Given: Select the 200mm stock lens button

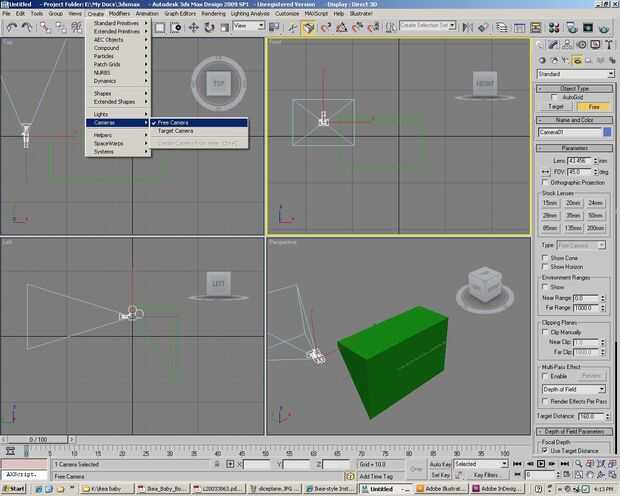Looking at the screenshot, I should pos(595,228).
